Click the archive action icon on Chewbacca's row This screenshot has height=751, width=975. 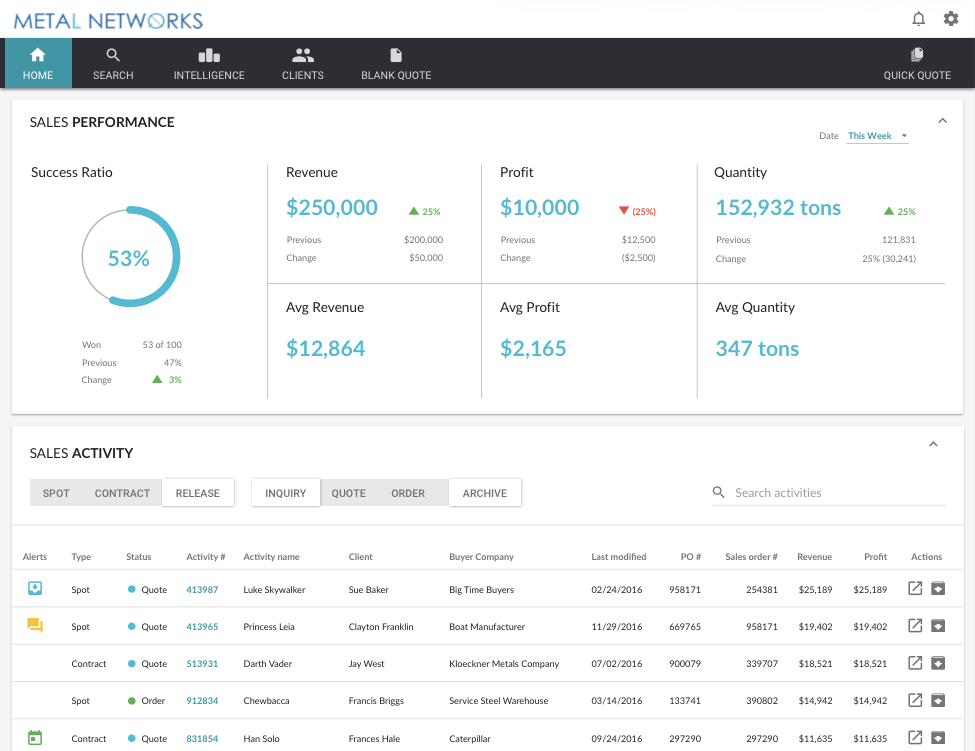tap(938, 699)
